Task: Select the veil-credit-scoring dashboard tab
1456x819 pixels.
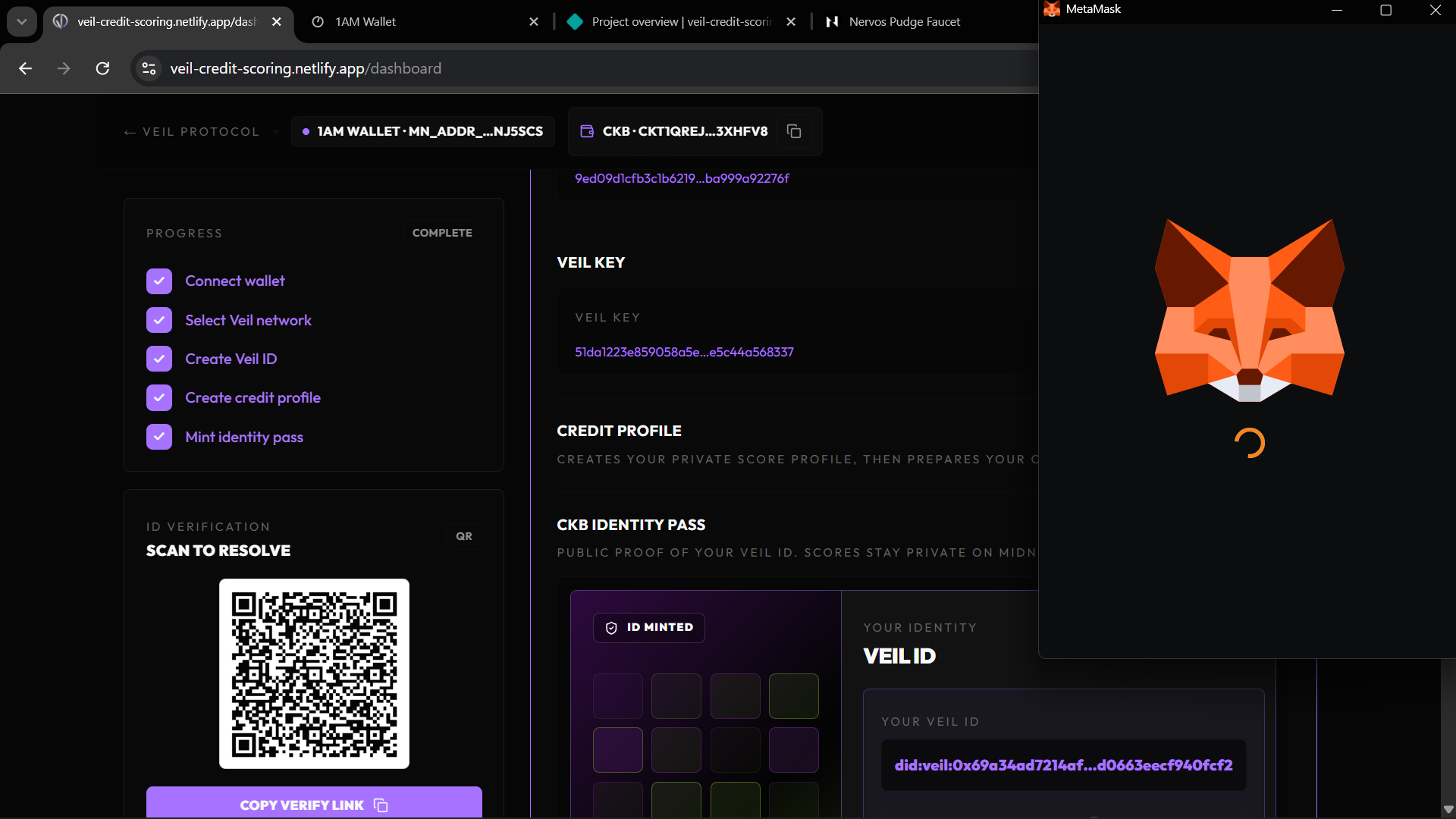Action: [x=167, y=21]
